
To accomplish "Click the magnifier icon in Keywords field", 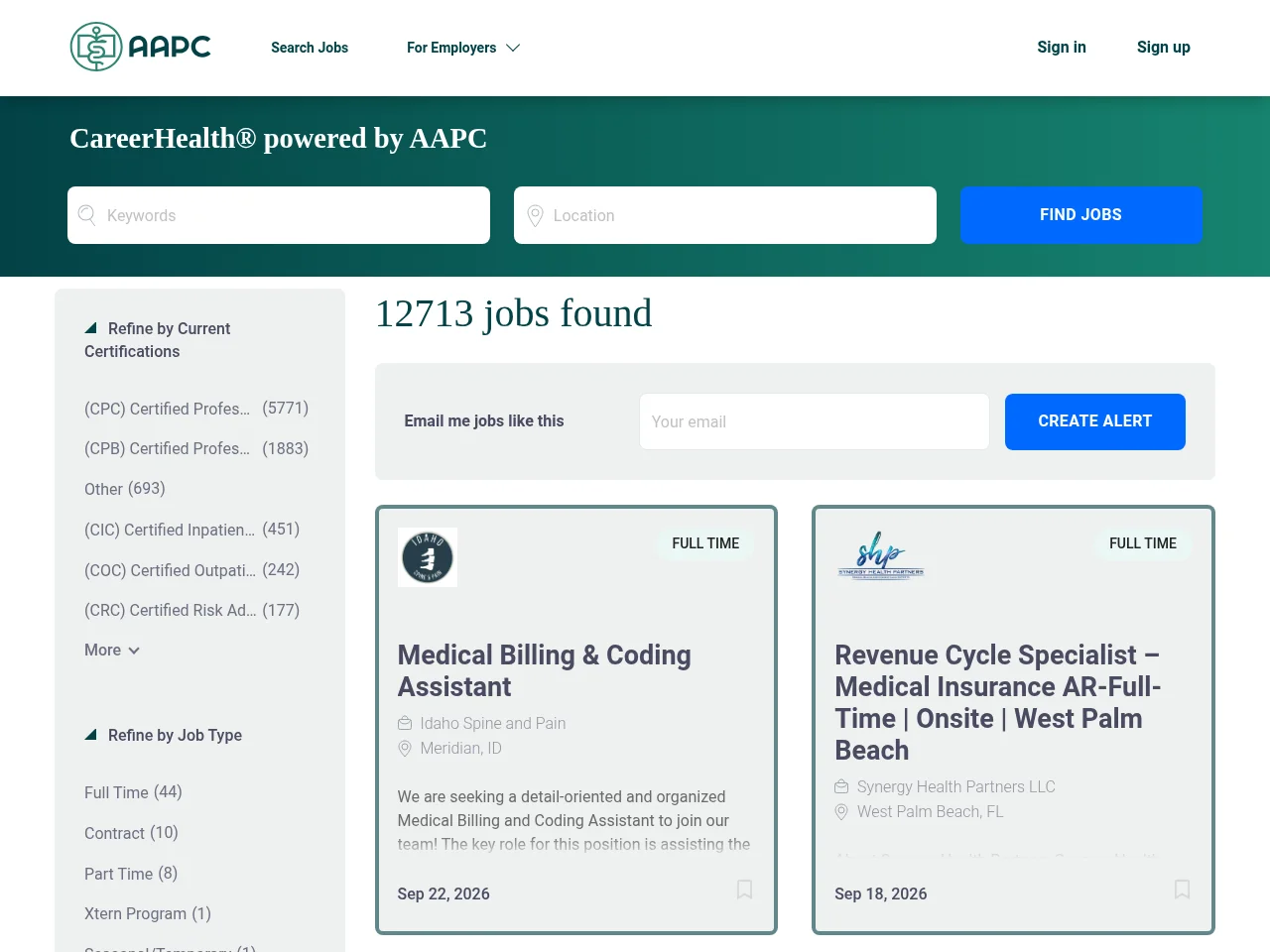I will coord(86,215).
